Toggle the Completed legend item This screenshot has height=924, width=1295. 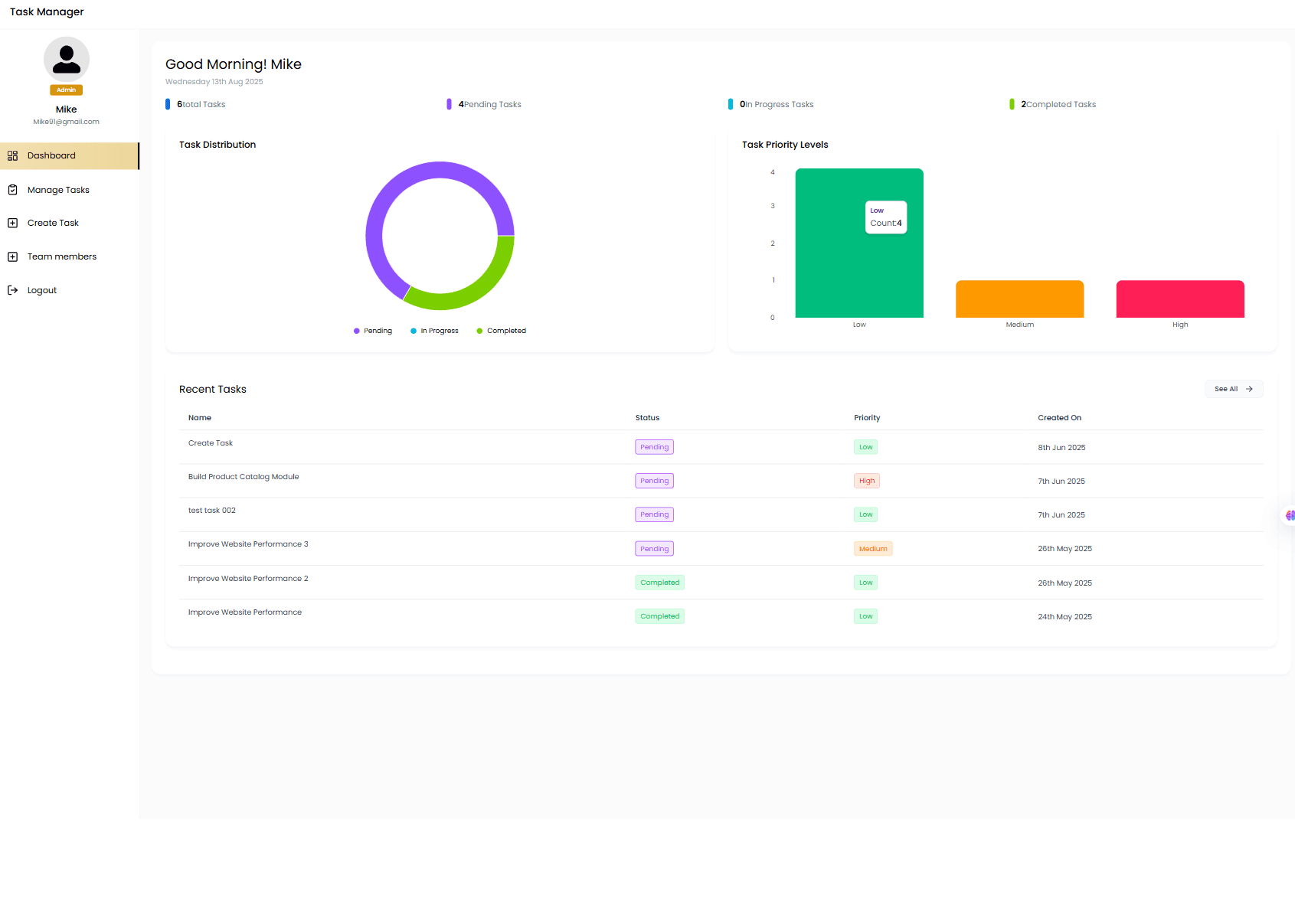pyautogui.click(x=501, y=331)
